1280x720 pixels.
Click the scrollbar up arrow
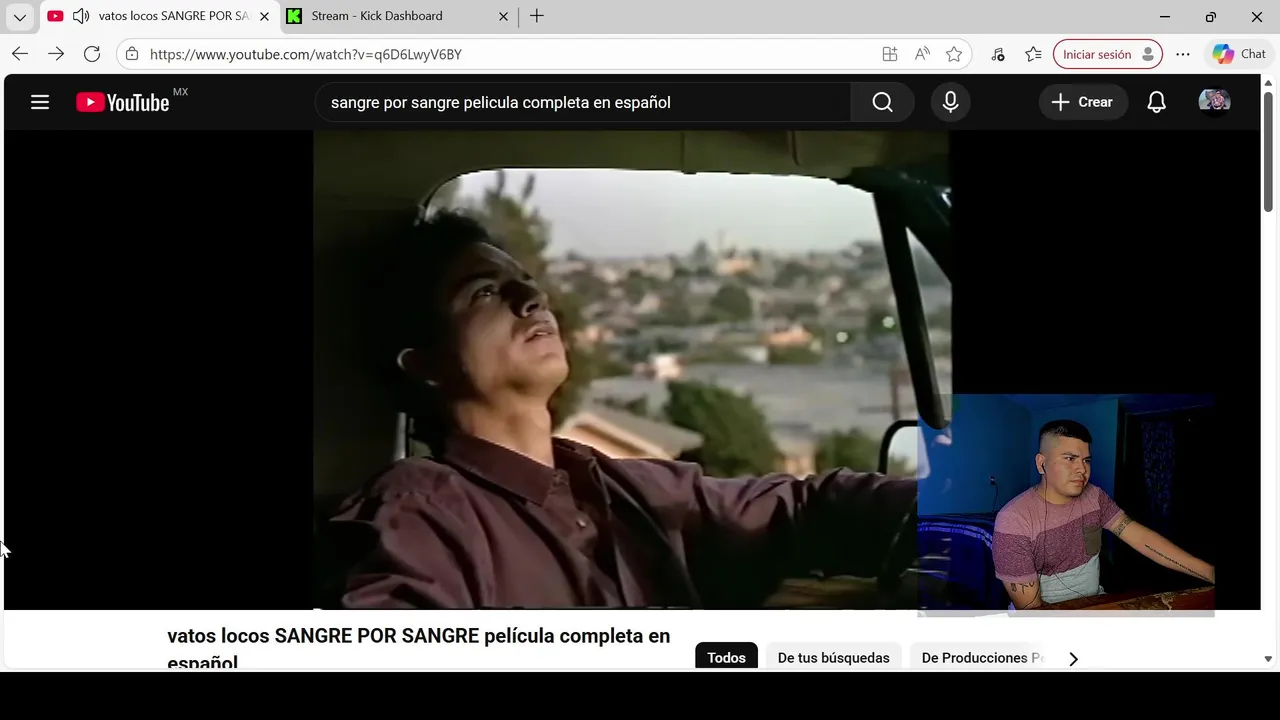pos(1268,81)
